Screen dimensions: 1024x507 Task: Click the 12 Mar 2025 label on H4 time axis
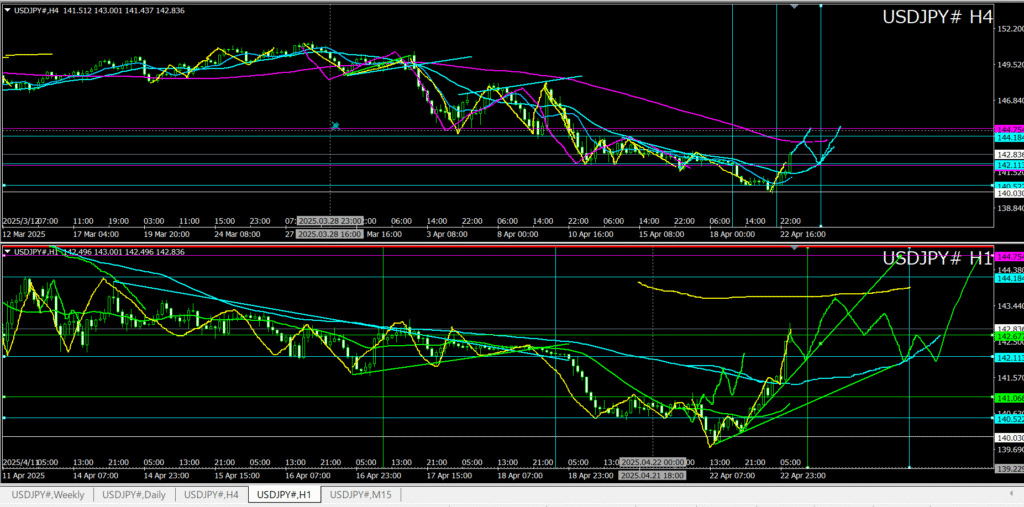(x=24, y=234)
